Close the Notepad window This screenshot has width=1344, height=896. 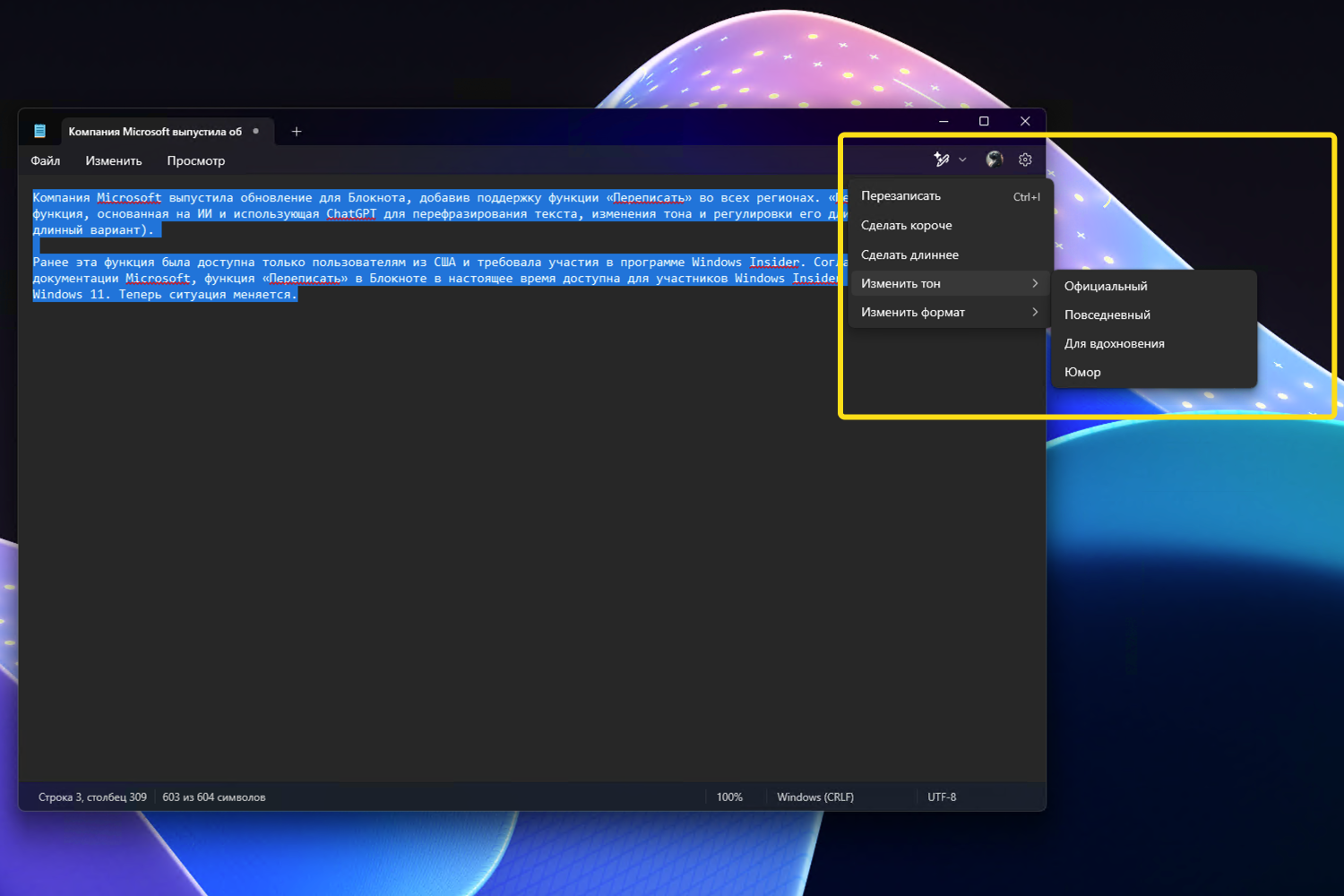pyautogui.click(x=1025, y=121)
